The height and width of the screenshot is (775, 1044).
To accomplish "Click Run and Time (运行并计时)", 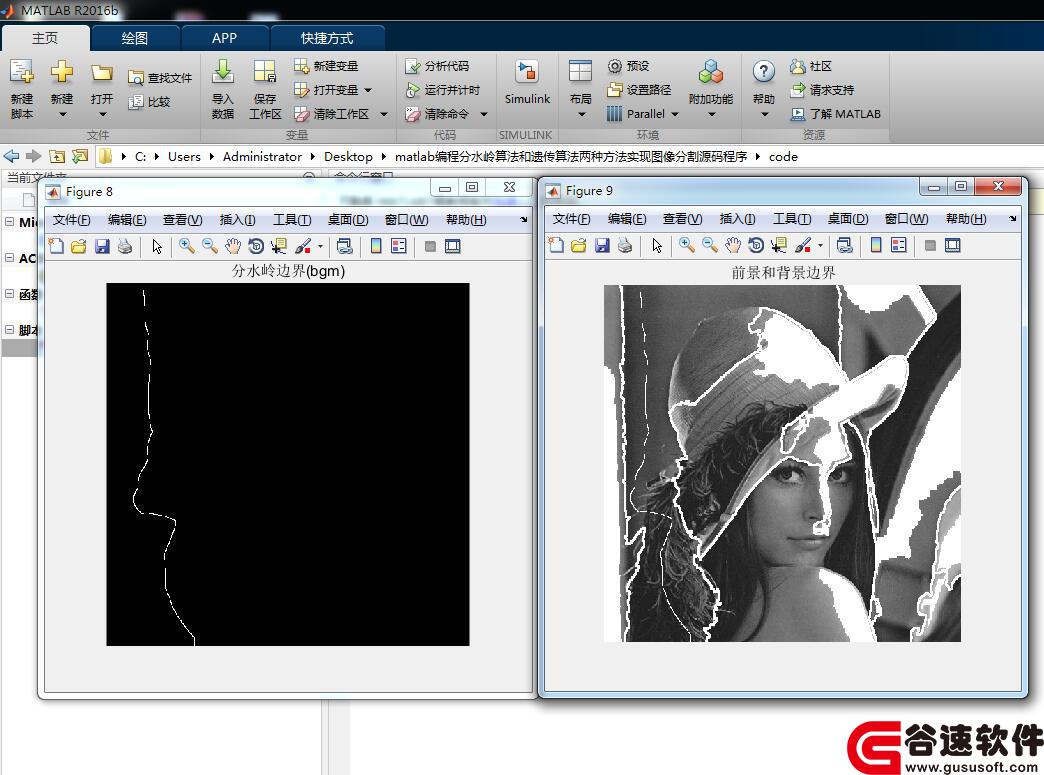I will point(443,90).
